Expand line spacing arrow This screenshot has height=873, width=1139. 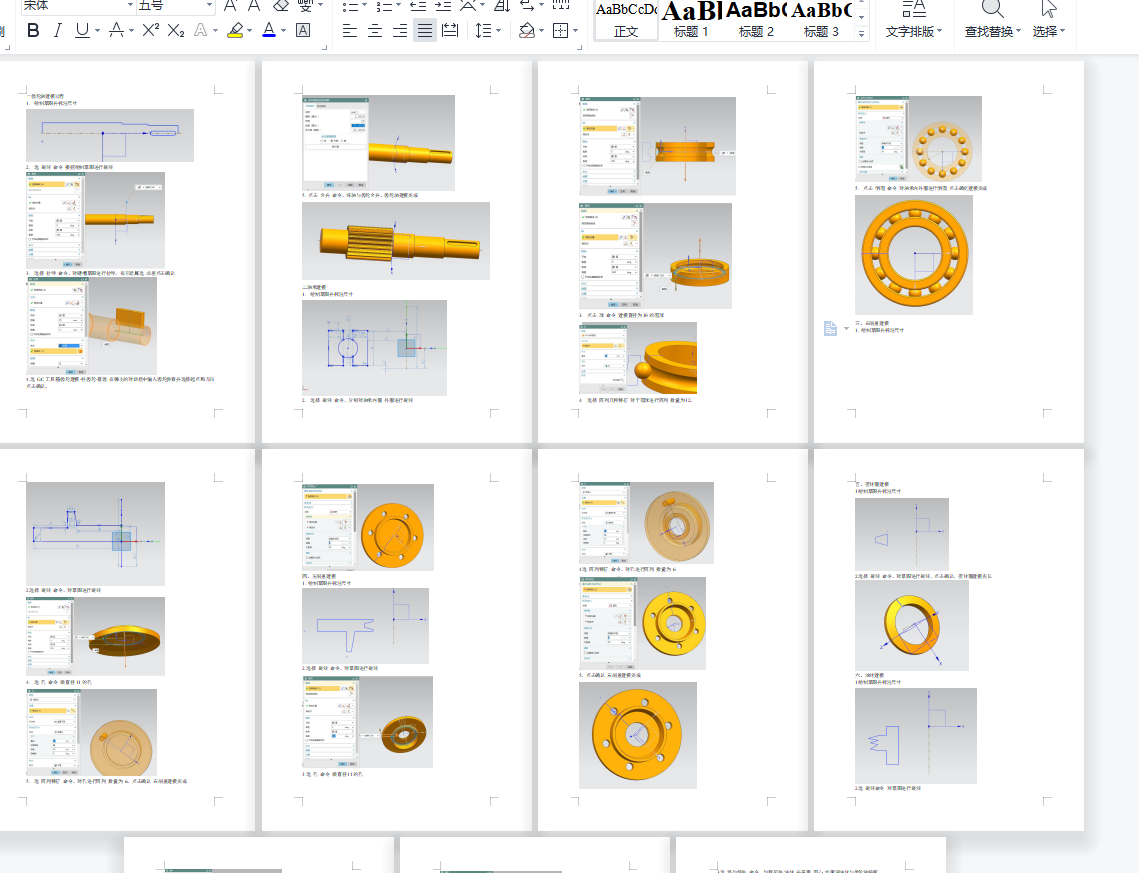click(498, 31)
